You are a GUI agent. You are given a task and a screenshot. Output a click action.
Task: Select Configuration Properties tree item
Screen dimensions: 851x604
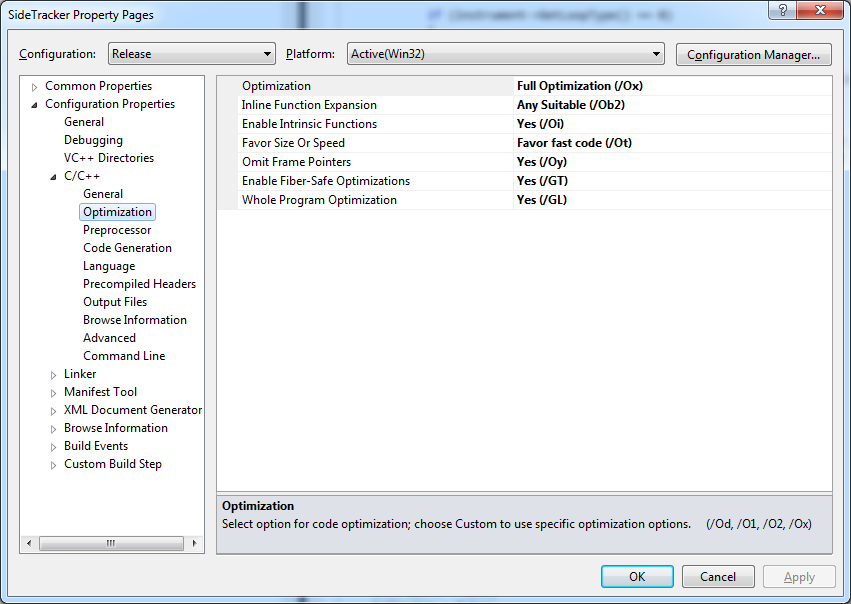110,104
